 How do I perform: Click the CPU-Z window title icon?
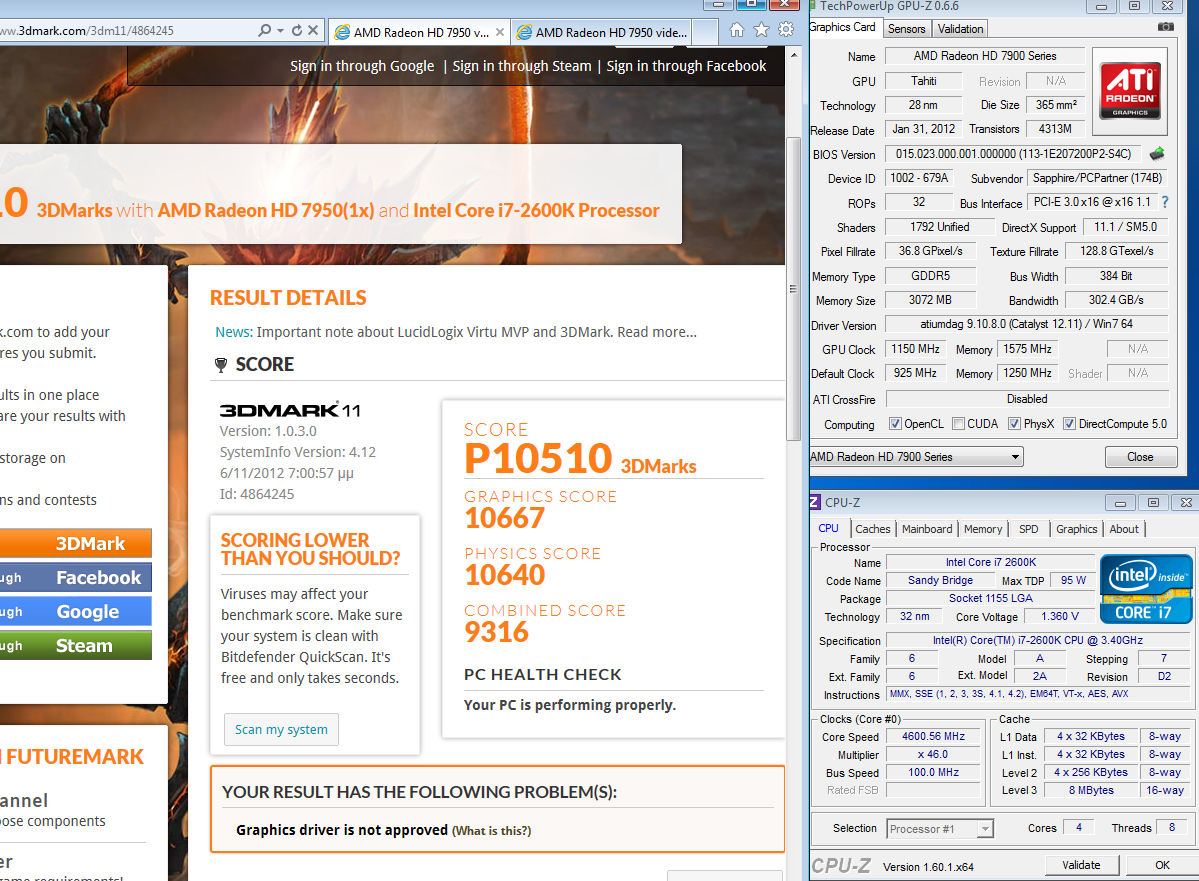tap(814, 502)
